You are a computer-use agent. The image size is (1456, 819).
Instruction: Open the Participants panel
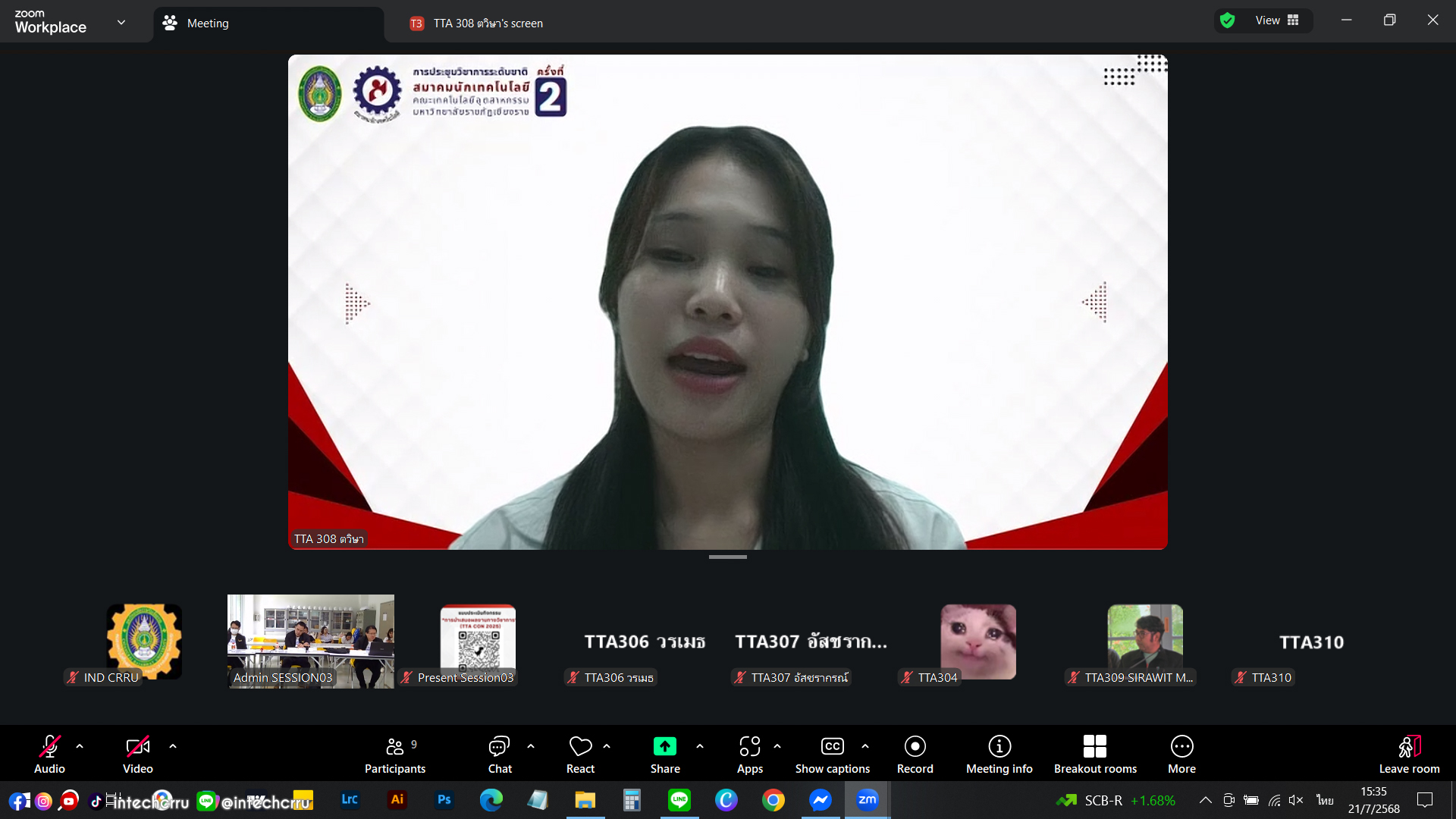pyautogui.click(x=394, y=755)
